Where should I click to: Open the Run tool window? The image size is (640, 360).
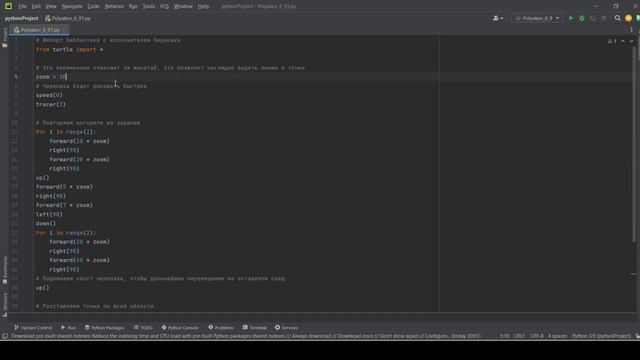pyautogui.click(x=69, y=328)
